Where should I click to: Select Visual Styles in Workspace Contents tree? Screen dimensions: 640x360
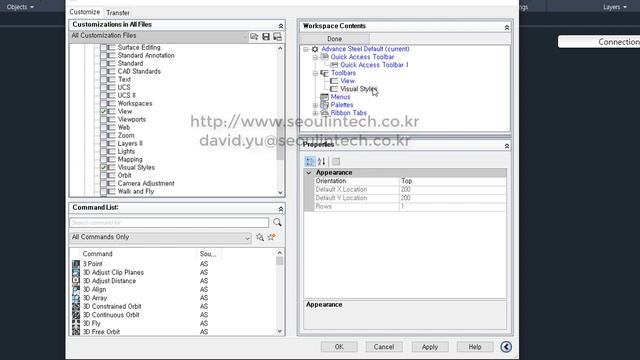[x=358, y=89]
